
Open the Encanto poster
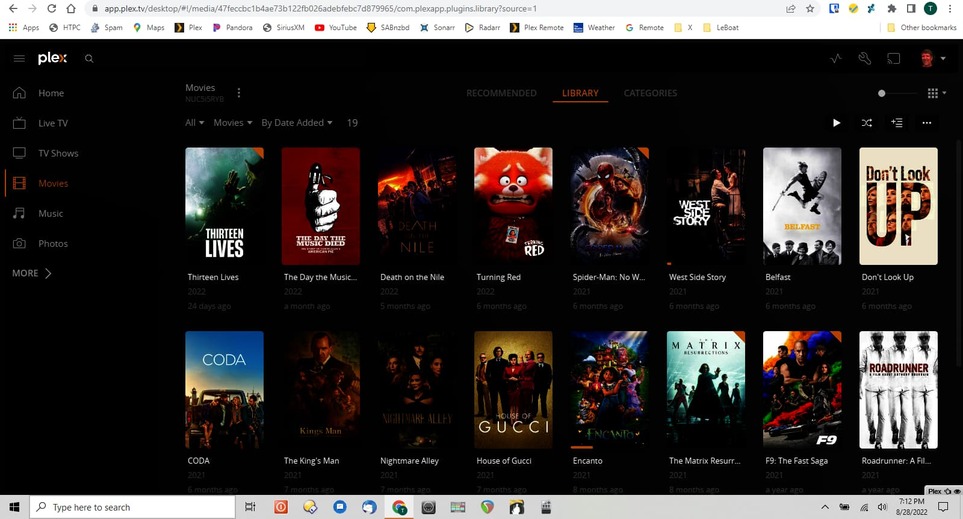pyautogui.click(x=609, y=389)
